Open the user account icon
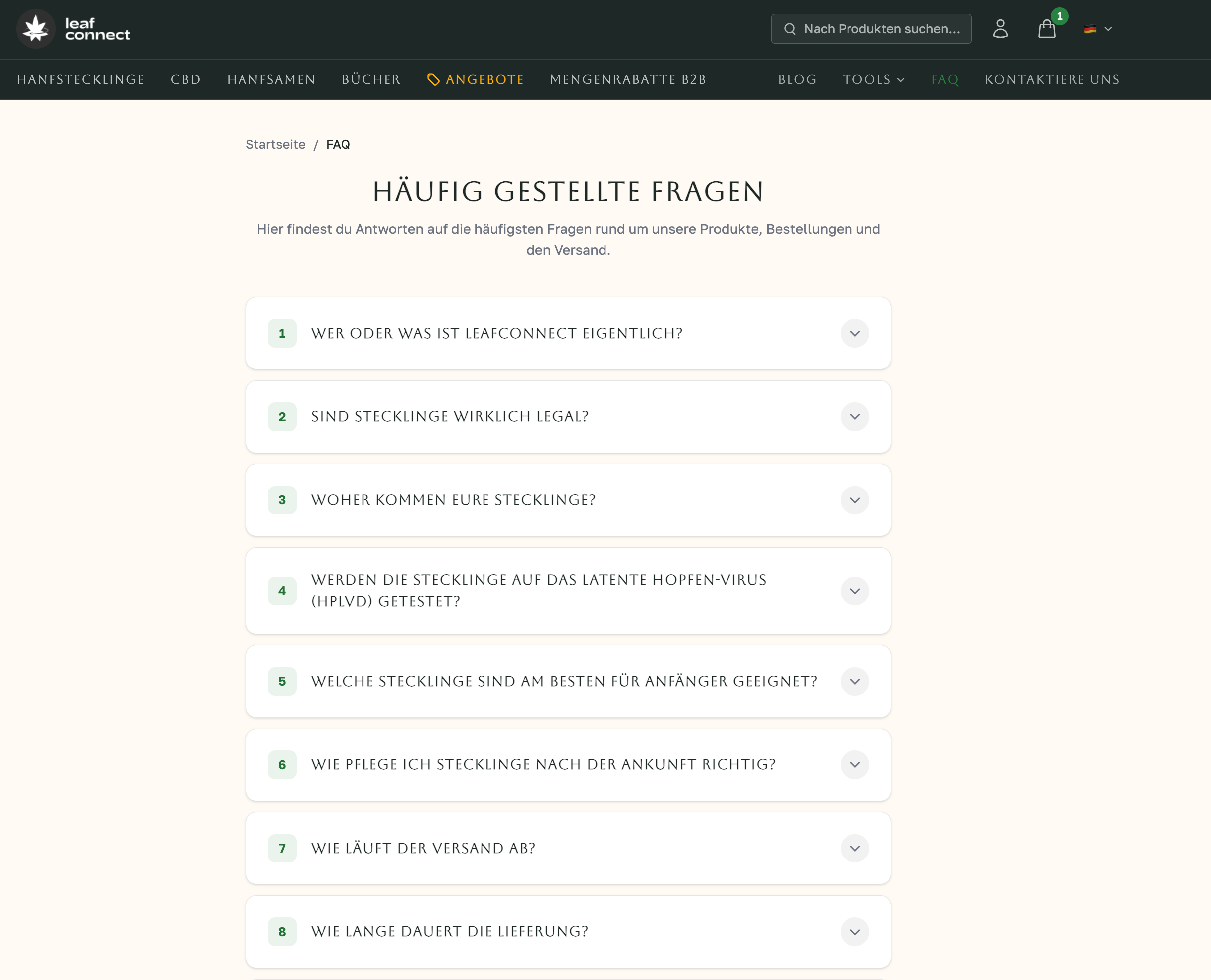Screen dimensions: 1211x980 click(x=1000, y=29)
